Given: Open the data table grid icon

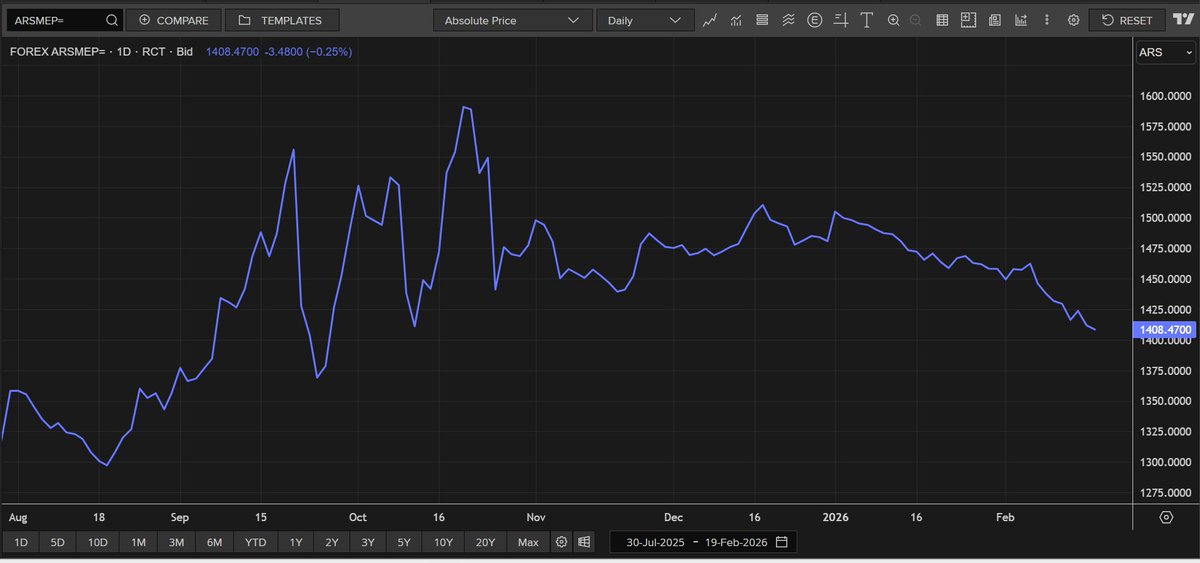Looking at the screenshot, I should [942, 20].
